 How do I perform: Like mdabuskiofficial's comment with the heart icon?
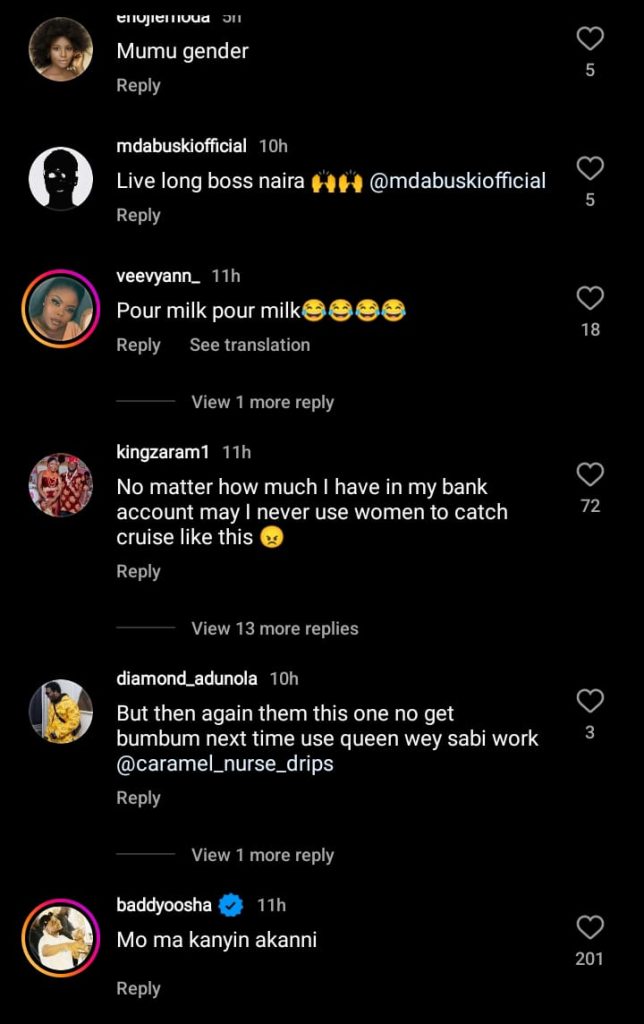click(589, 170)
